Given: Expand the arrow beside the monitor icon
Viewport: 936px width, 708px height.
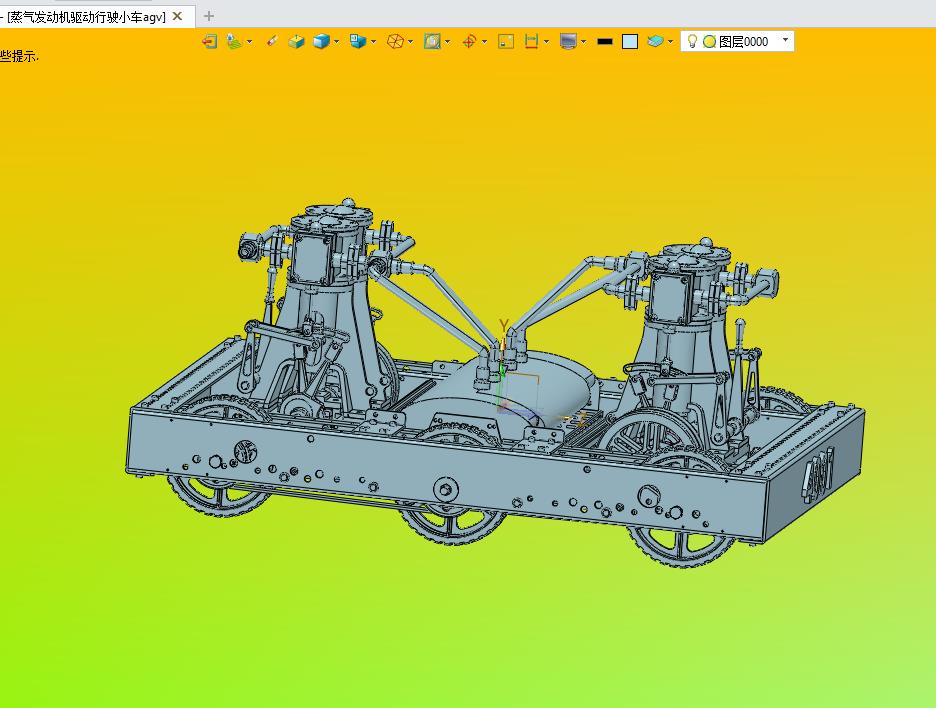Looking at the screenshot, I should click(x=584, y=42).
